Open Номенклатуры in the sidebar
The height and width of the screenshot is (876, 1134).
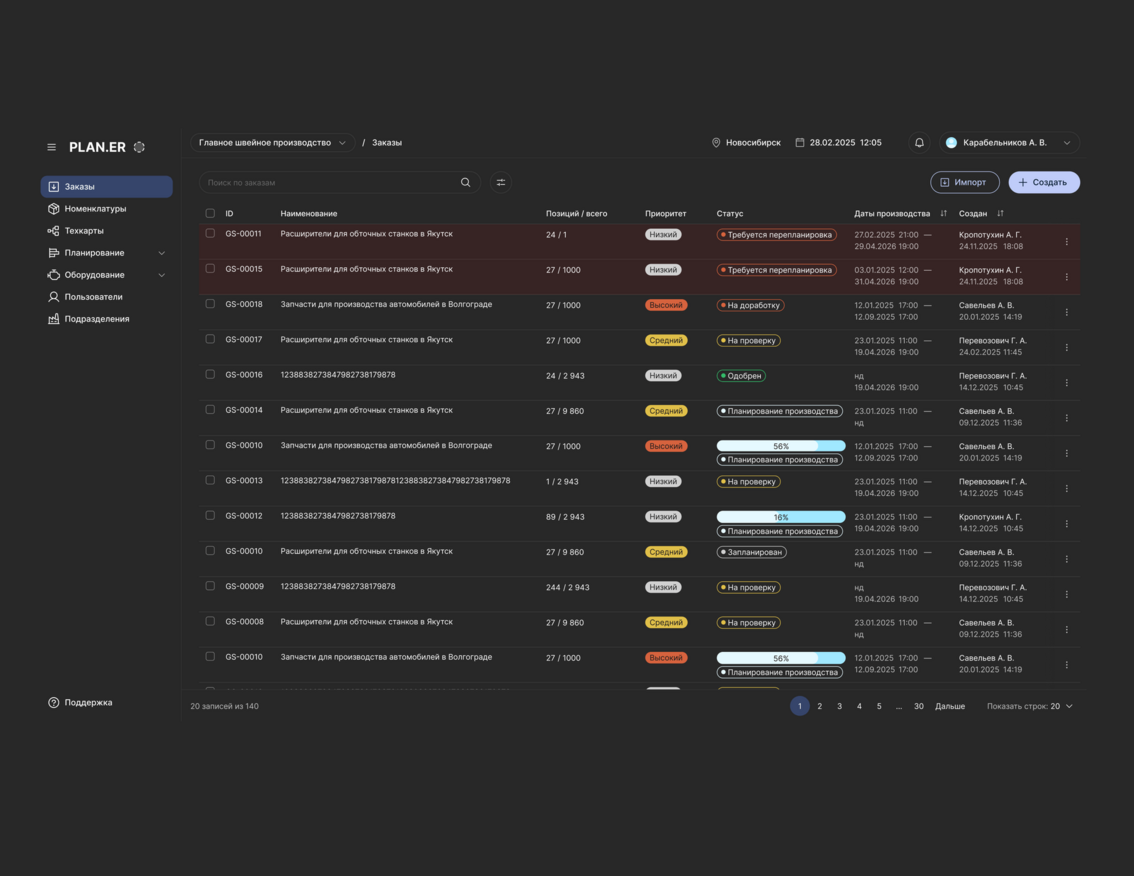[x=95, y=209]
